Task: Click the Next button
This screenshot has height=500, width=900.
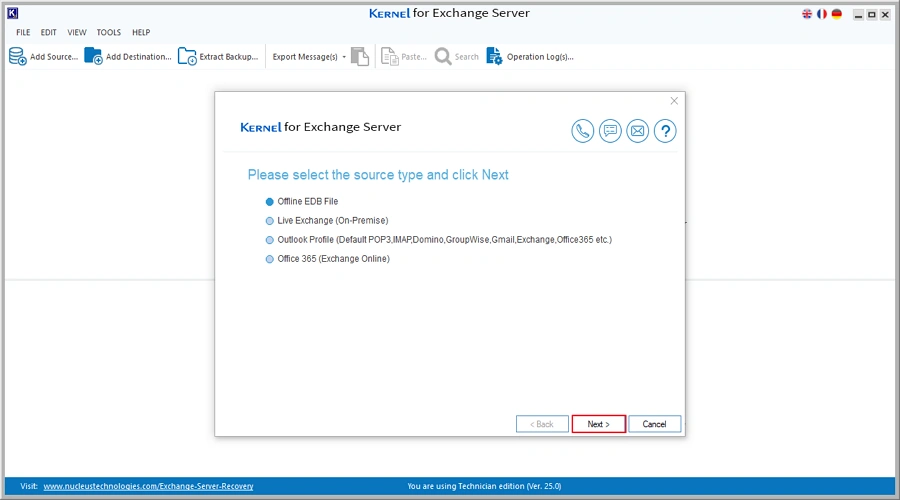Action: click(598, 424)
